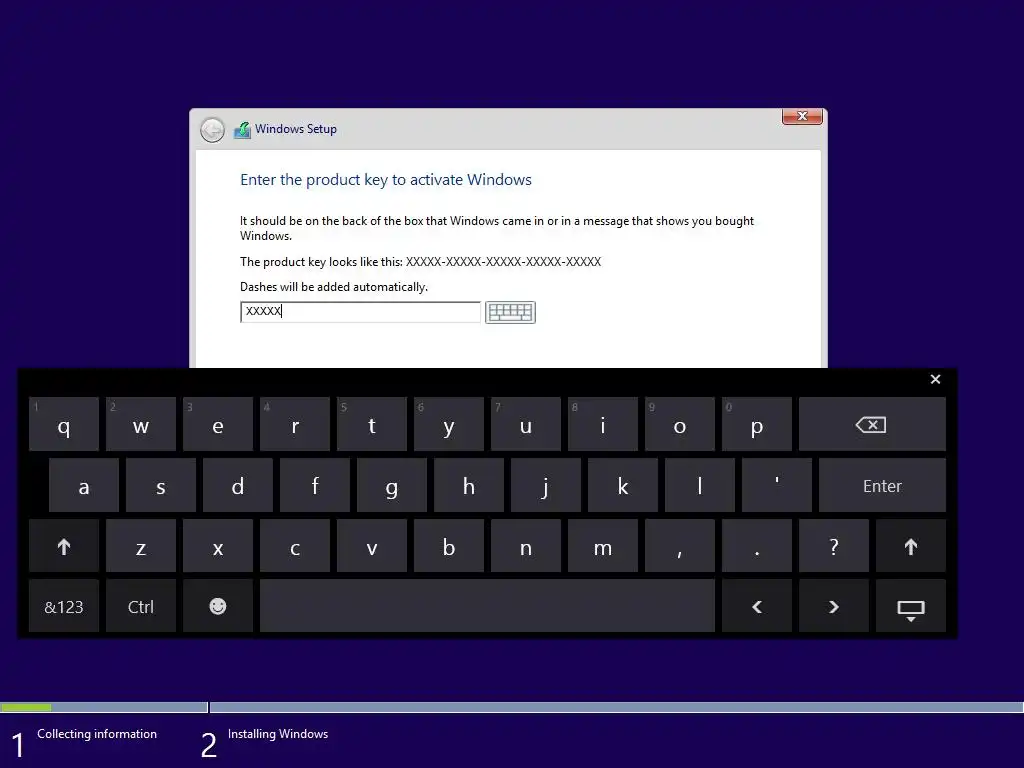Tap the period key
This screenshot has width=1024, height=768.
pyautogui.click(x=757, y=547)
